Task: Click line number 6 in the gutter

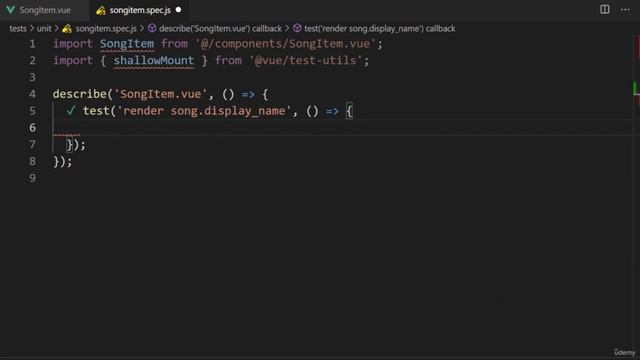Action: [x=32, y=128]
